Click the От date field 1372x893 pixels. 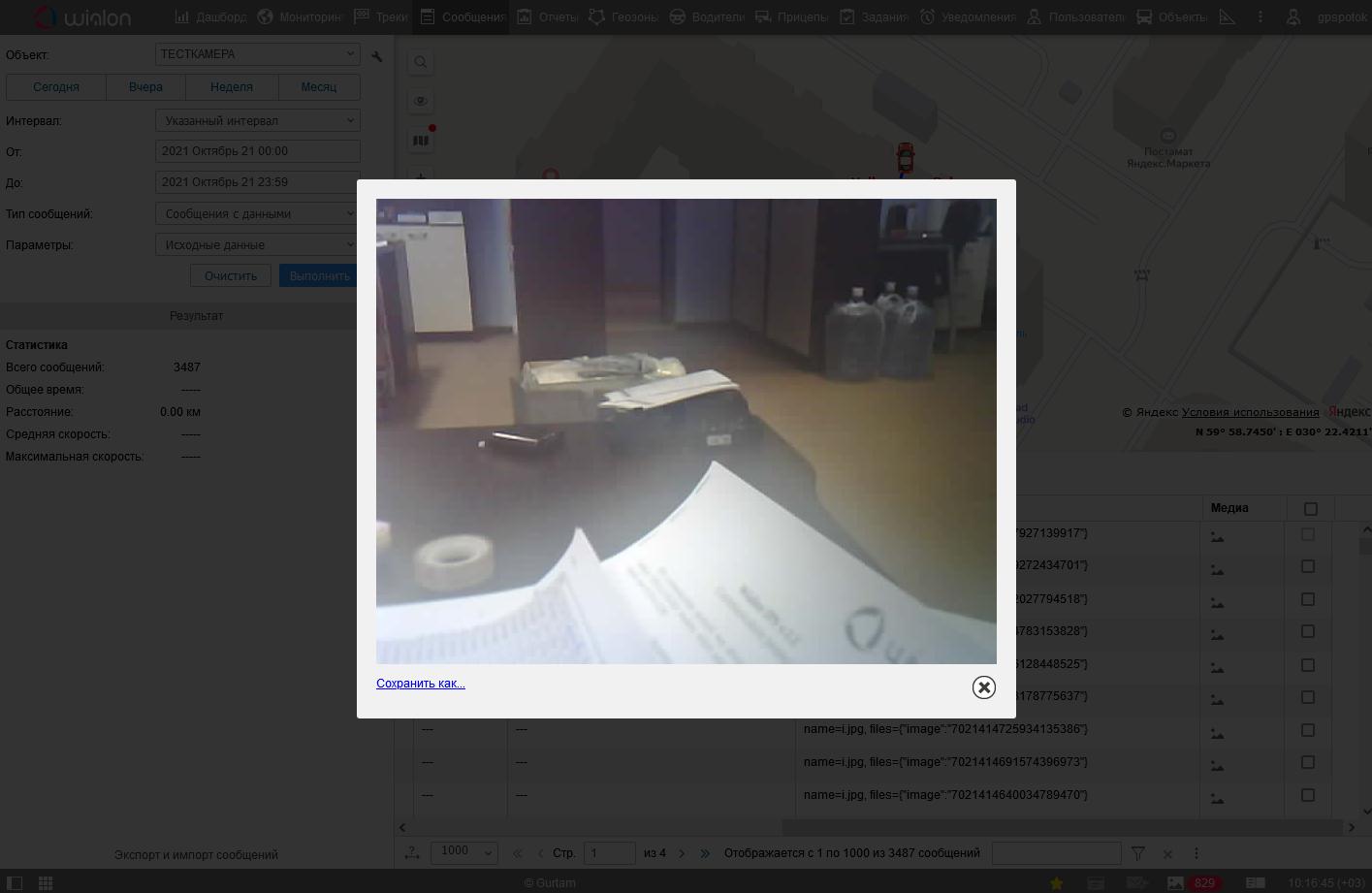[x=257, y=151]
